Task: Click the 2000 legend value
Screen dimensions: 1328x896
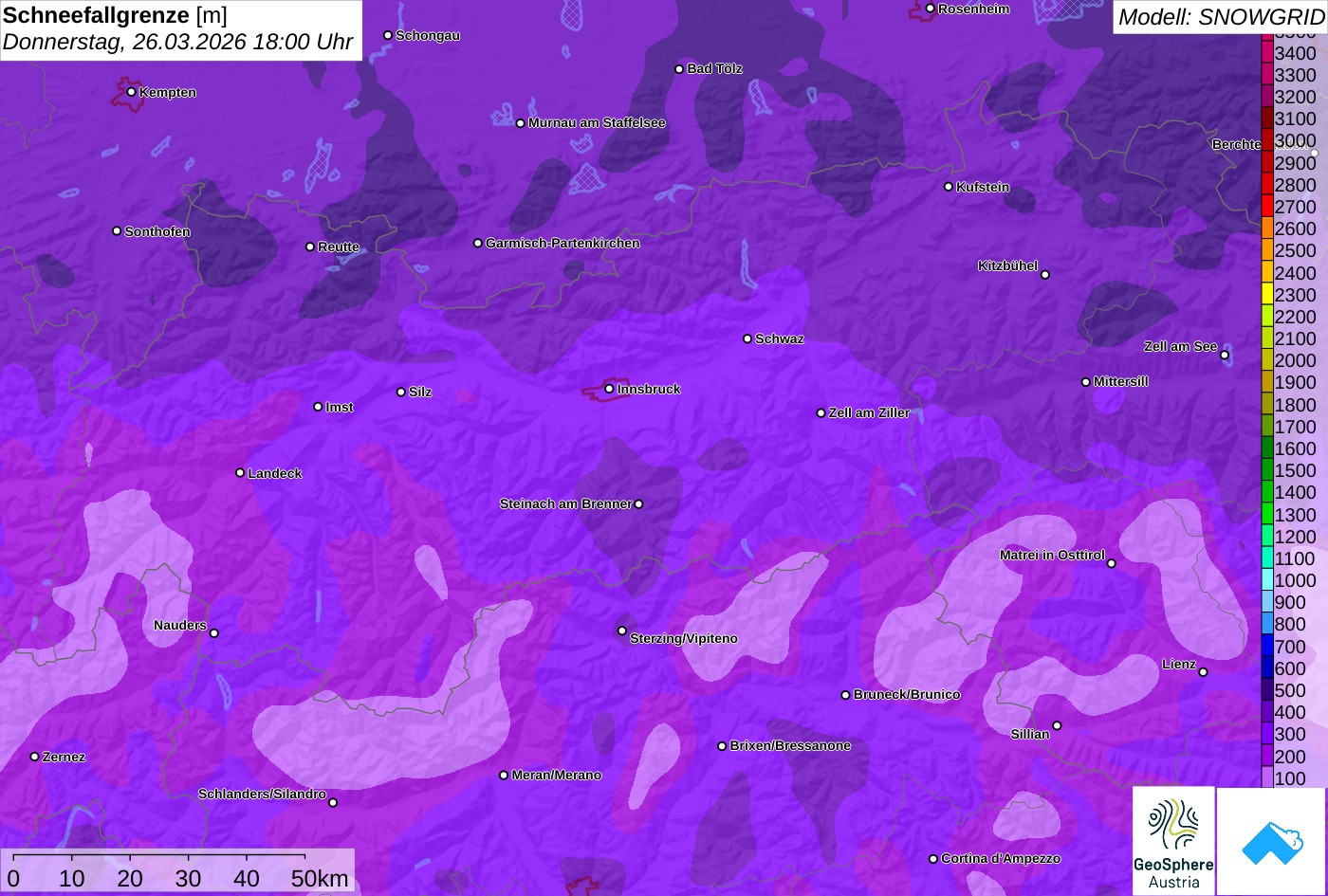Action: 1296,360
